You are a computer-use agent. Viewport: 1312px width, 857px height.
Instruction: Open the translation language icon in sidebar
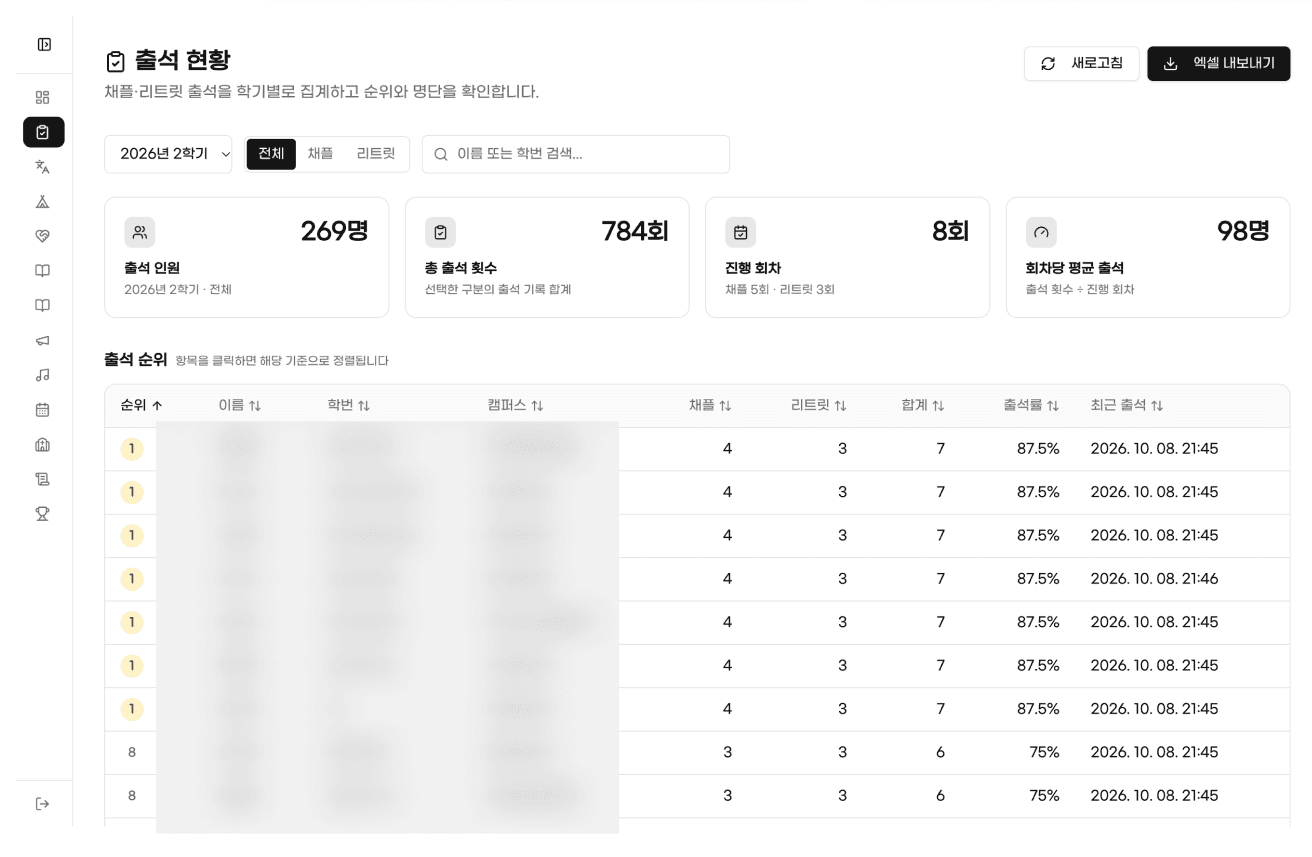pos(43,167)
